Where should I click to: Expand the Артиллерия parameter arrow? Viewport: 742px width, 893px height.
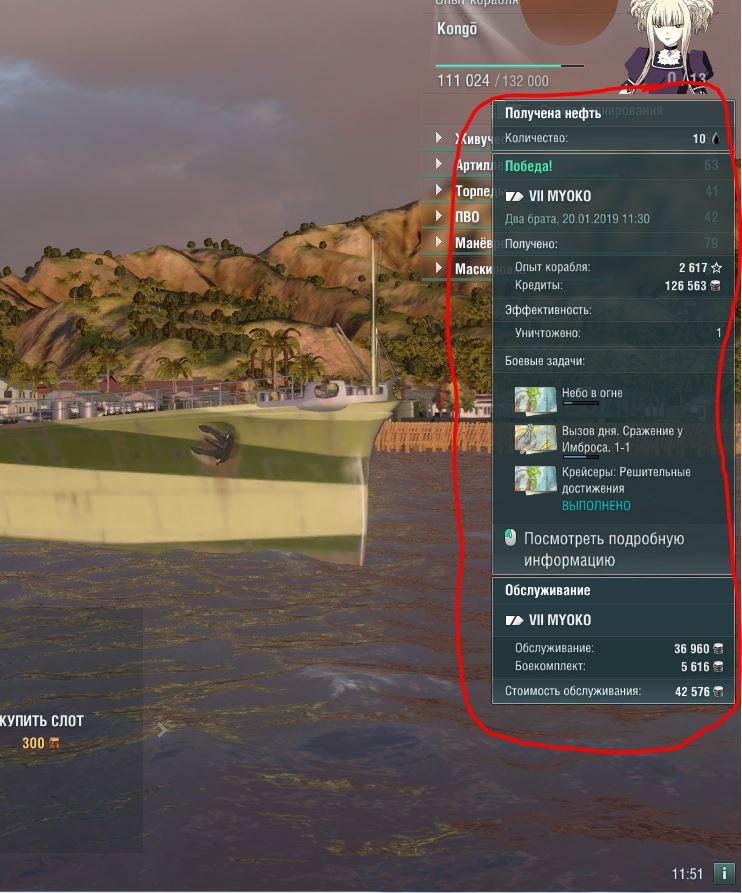pyautogui.click(x=438, y=163)
